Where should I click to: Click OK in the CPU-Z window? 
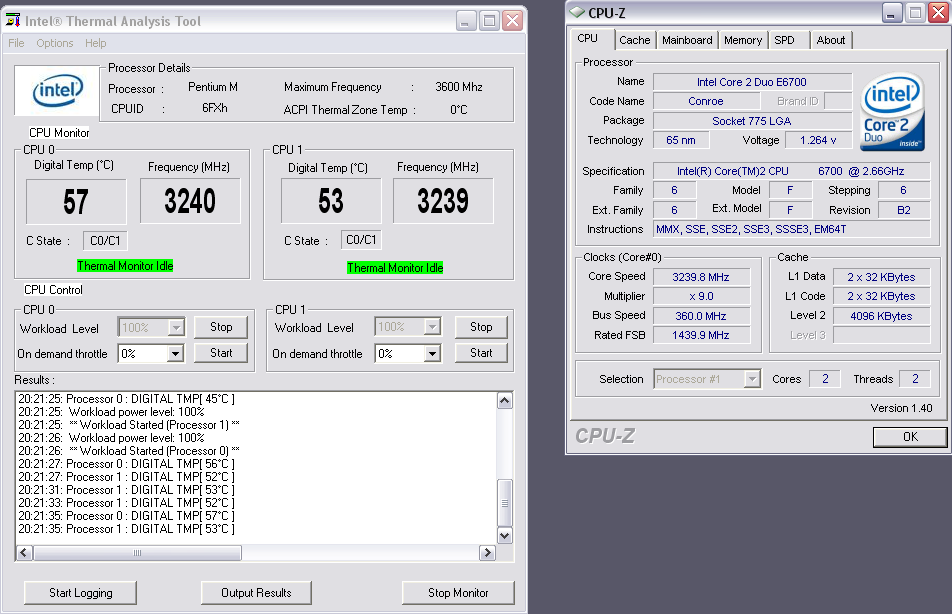click(910, 437)
